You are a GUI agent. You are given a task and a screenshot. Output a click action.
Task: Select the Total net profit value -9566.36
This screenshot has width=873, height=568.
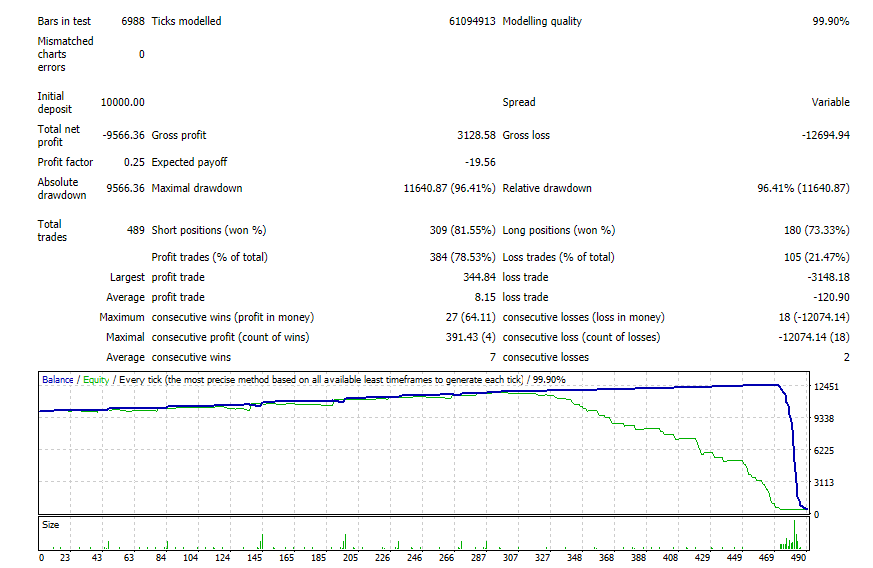point(124,135)
